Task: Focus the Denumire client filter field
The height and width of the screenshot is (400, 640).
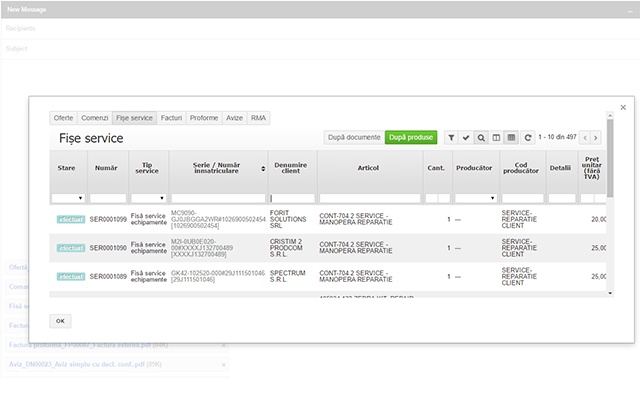Action: click(x=292, y=198)
